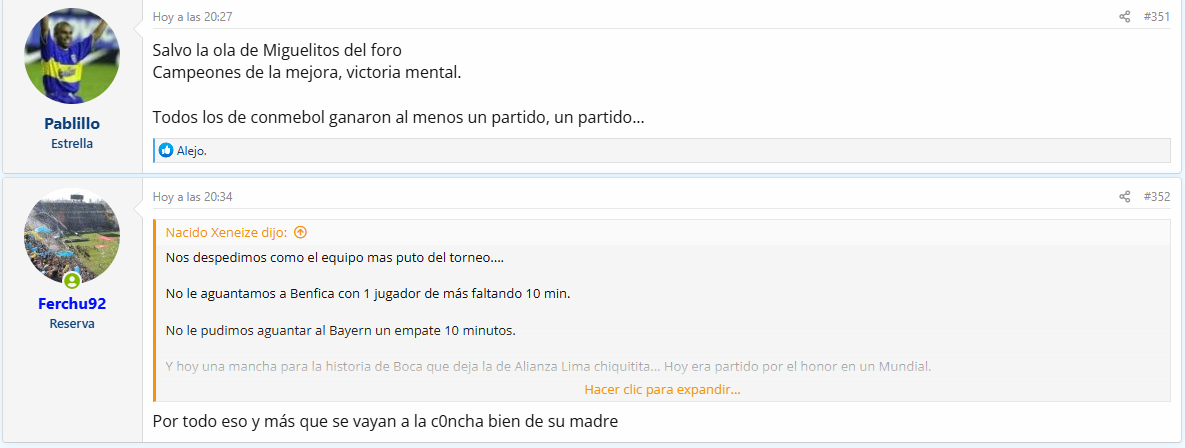
Task: Visit the Pablillo username profile link
Action: click(x=72, y=124)
